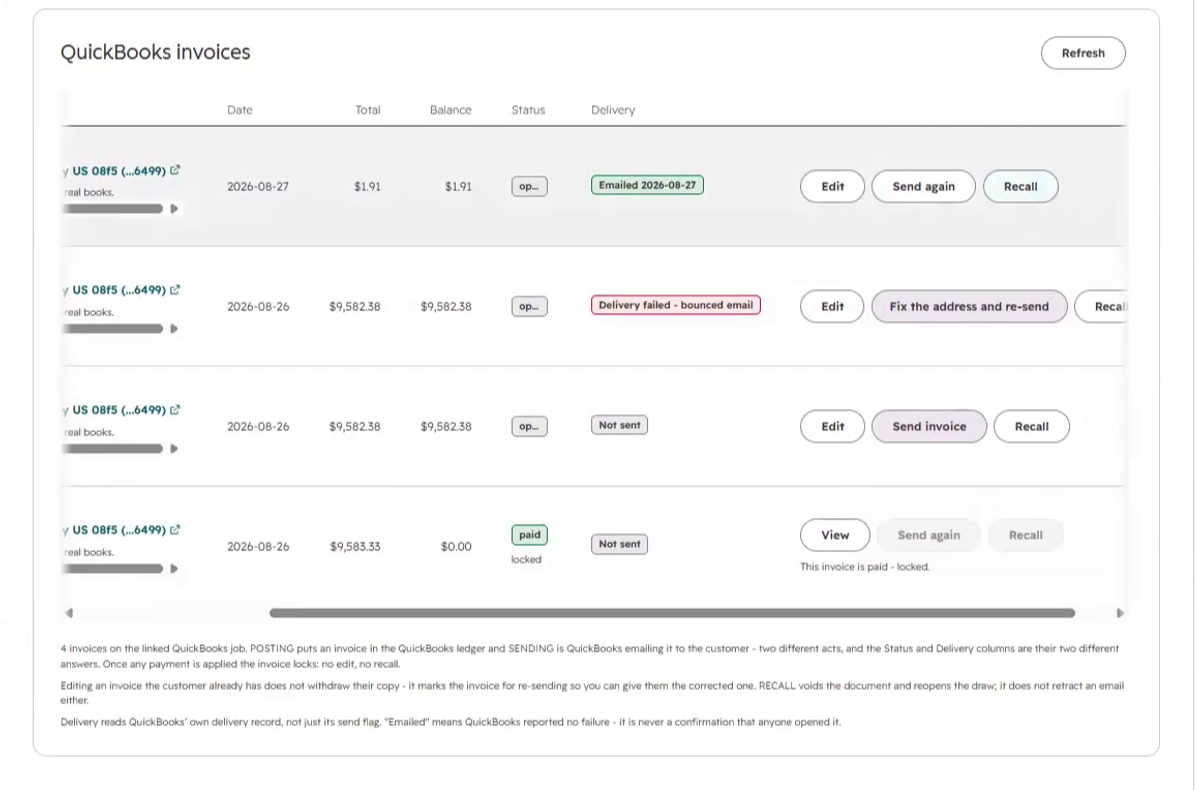Viewport: 1195px width, 790px height.
Task: Click the table's left scroll arrow
Action: pos(69,612)
